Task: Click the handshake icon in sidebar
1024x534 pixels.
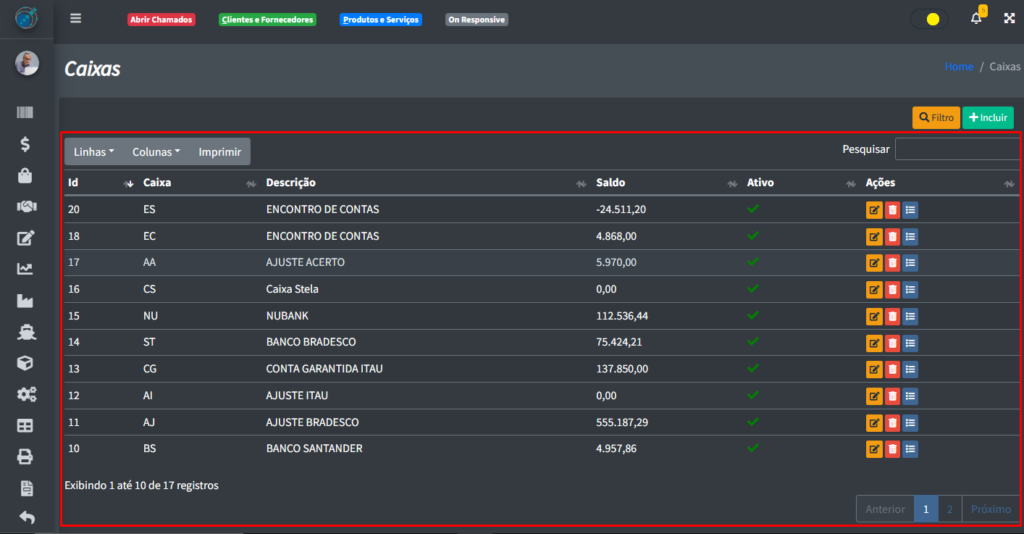Action: tap(26, 207)
